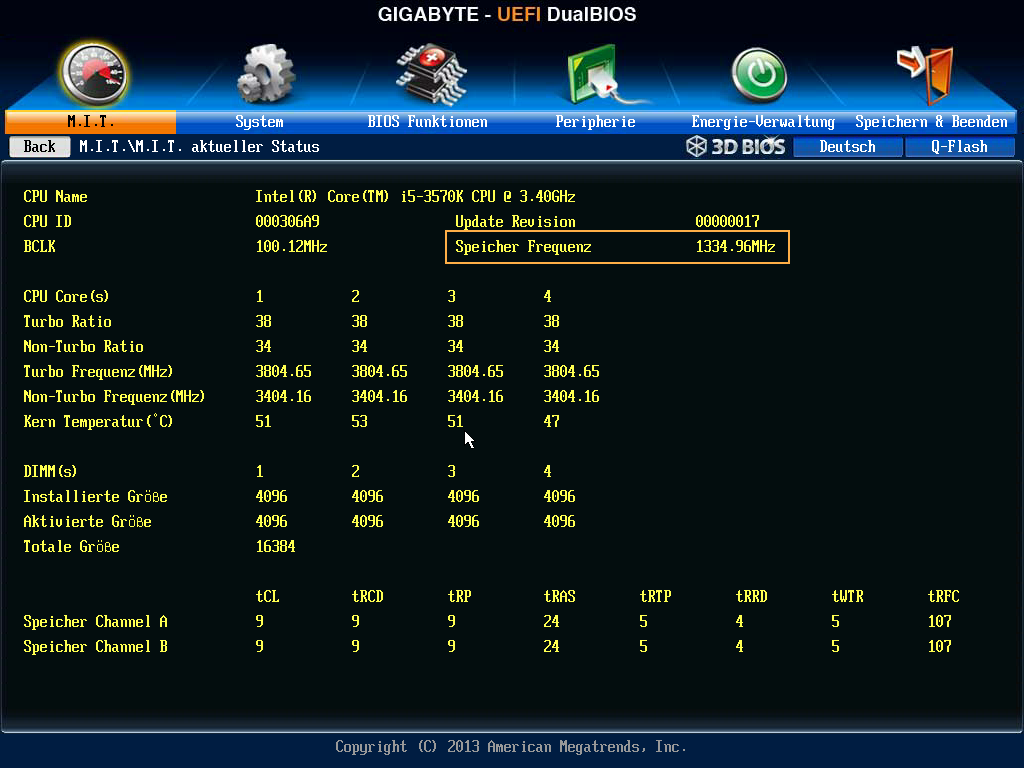Screen dimensions: 1024x768
Task: Click the Back button
Action: (40, 146)
